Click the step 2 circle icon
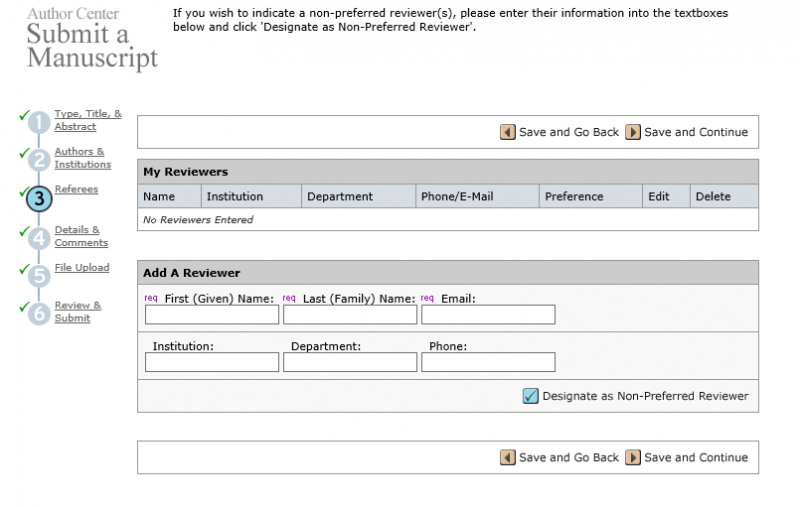Image resolution: width=800 pixels, height=507 pixels. (x=38, y=160)
